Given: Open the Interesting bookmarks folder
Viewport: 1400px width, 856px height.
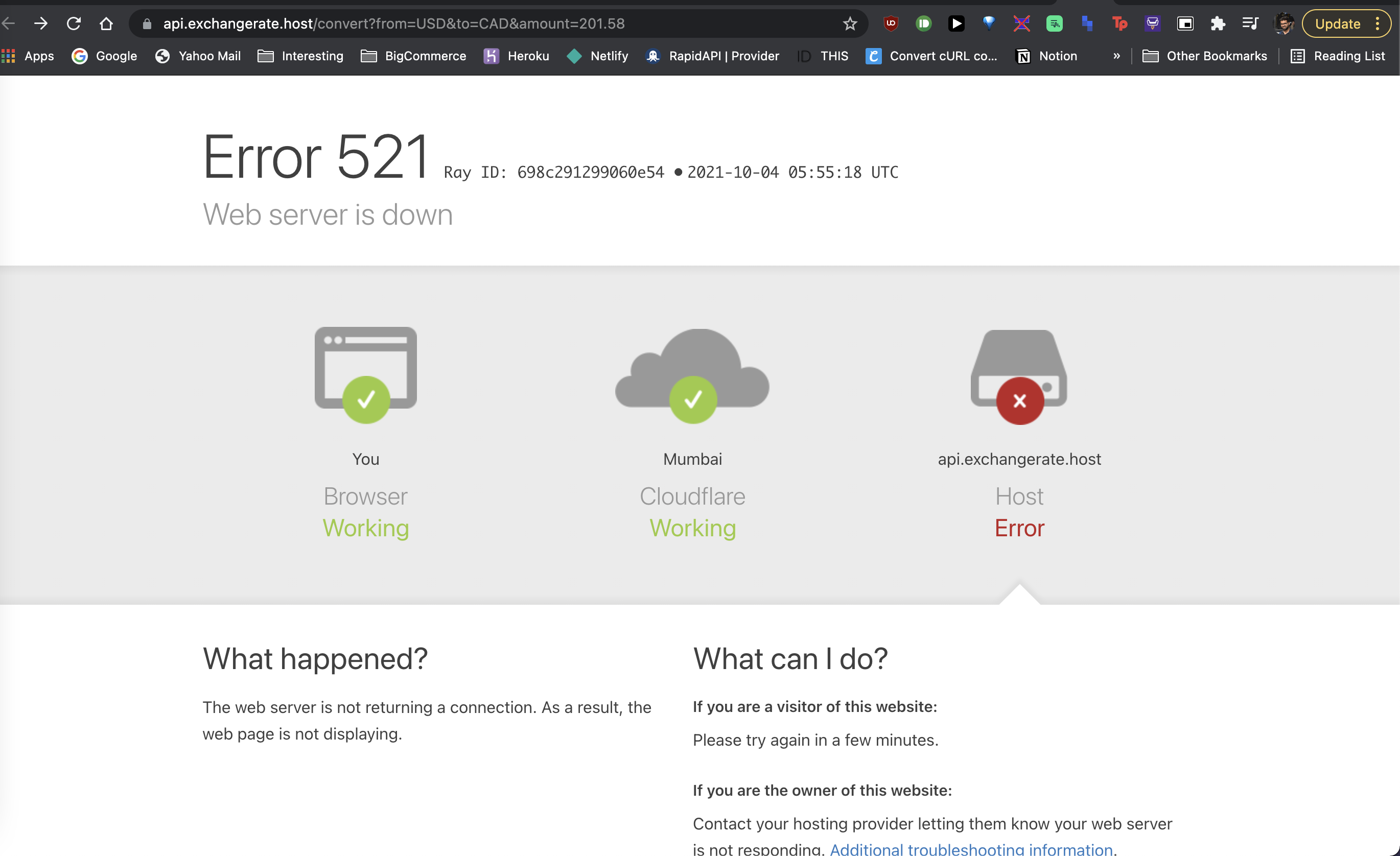Looking at the screenshot, I should [300, 56].
